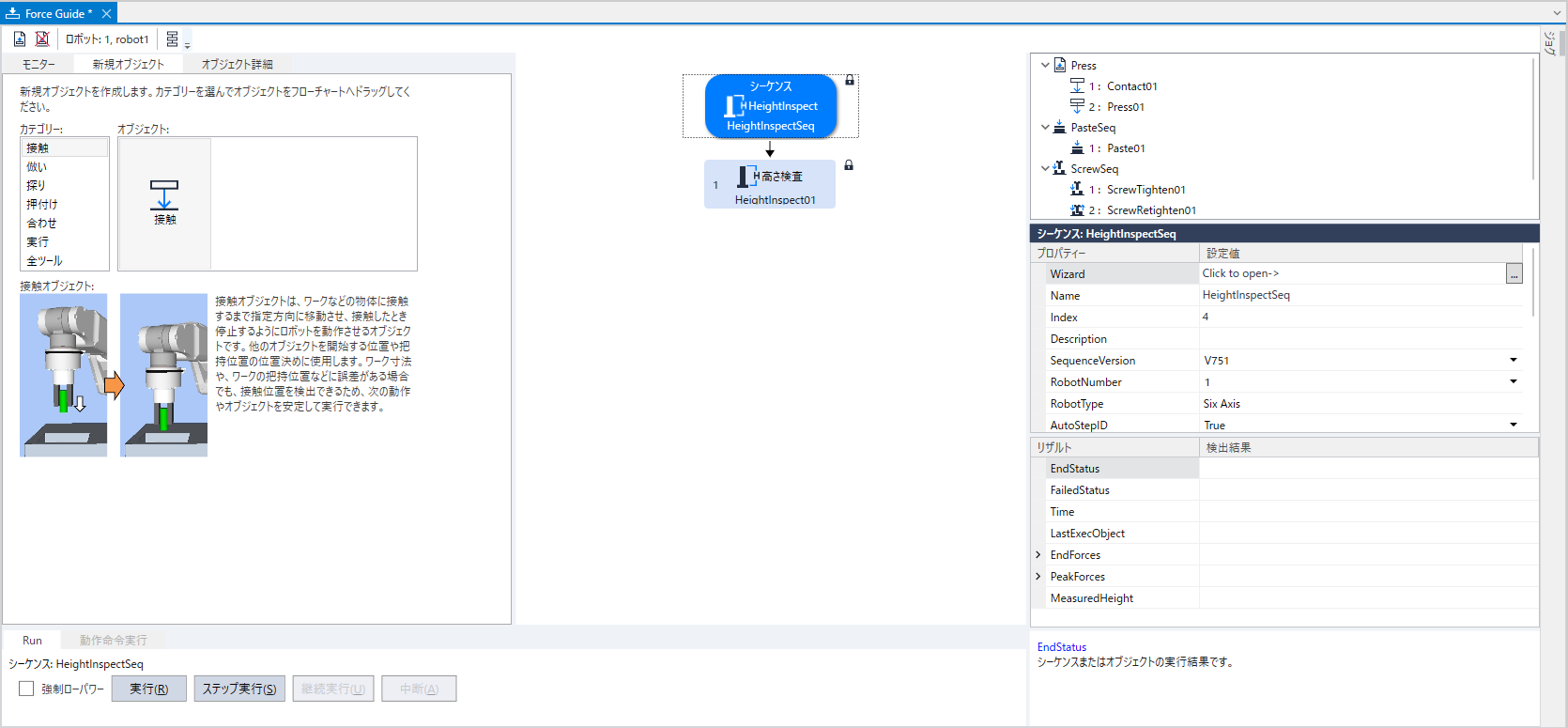Click the 実行(R) run button
The width and height of the screenshot is (1568, 728).
[x=148, y=689]
